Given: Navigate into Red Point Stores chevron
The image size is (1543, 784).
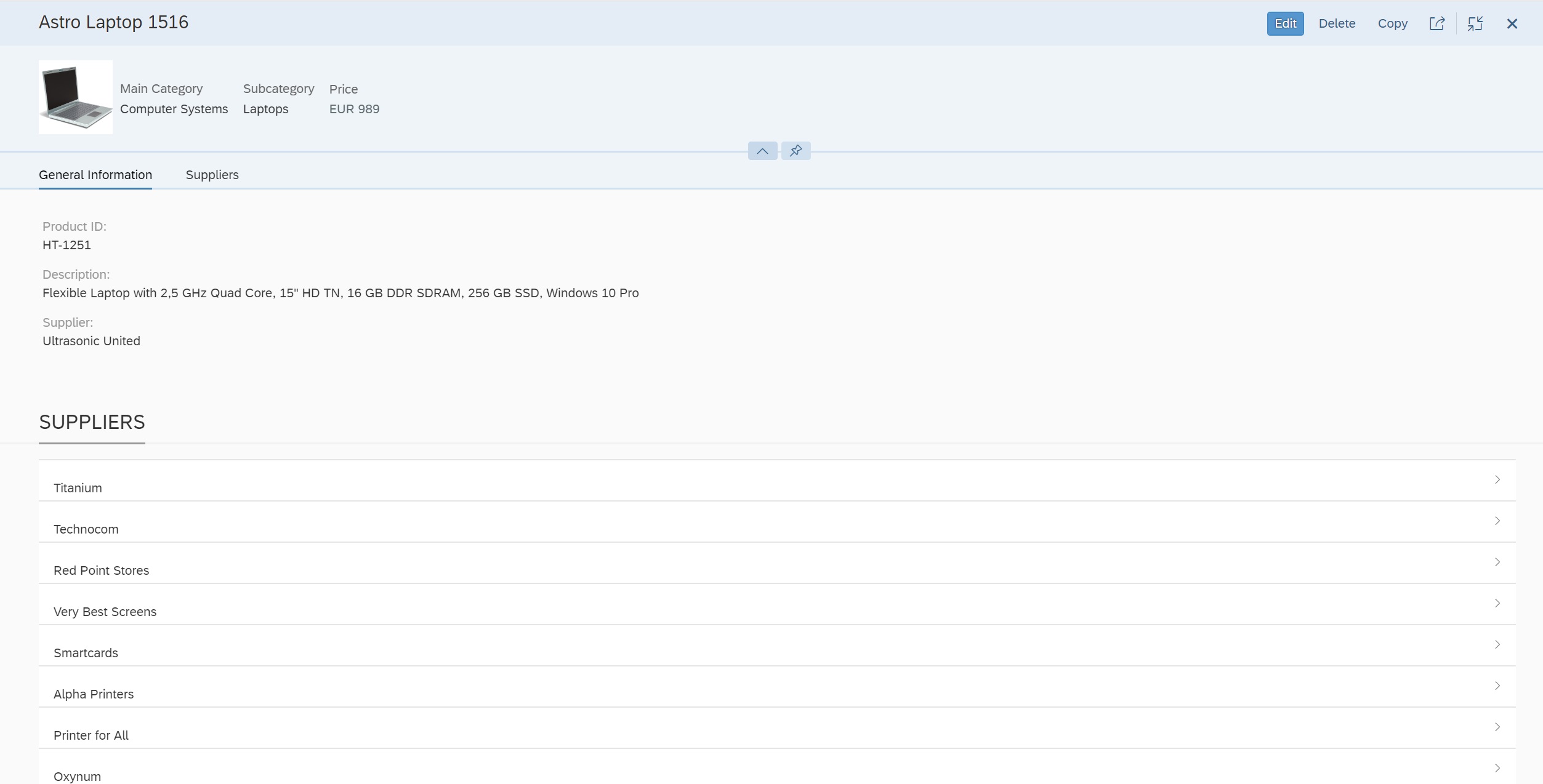Looking at the screenshot, I should pyautogui.click(x=1497, y=562).
